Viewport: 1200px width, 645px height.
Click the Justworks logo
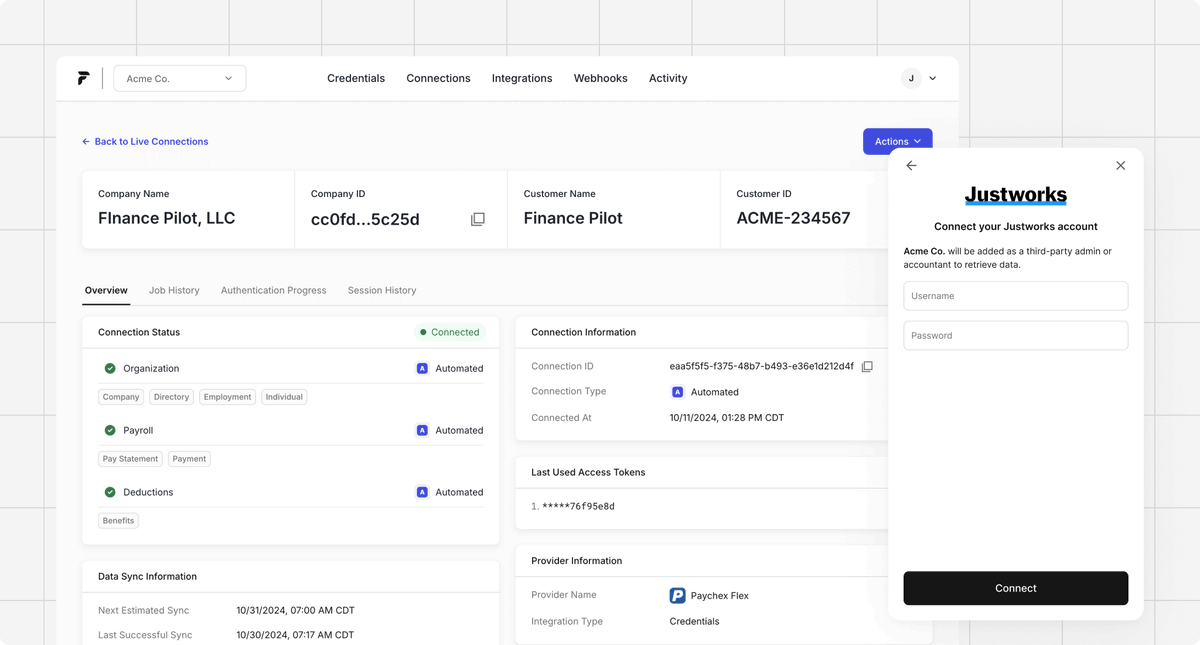[1016, 195]
